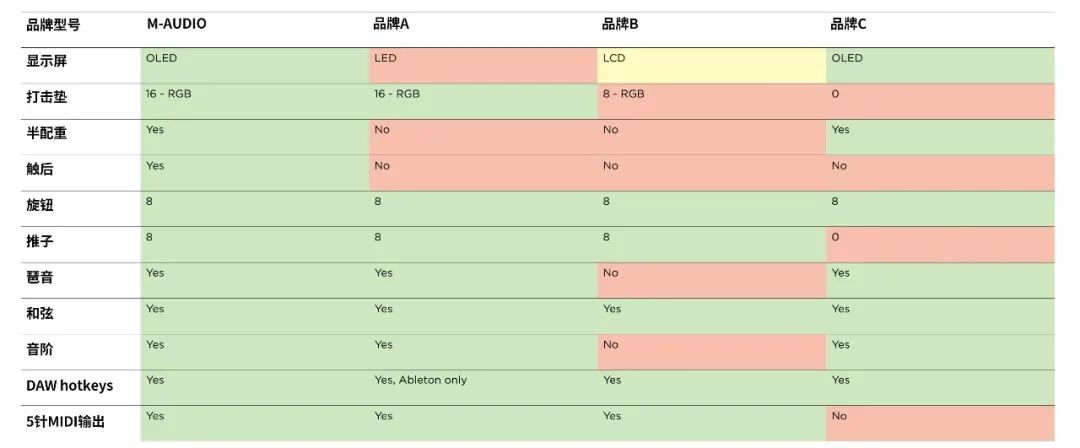Select the 品牌A column header

(x=391, y=24)
